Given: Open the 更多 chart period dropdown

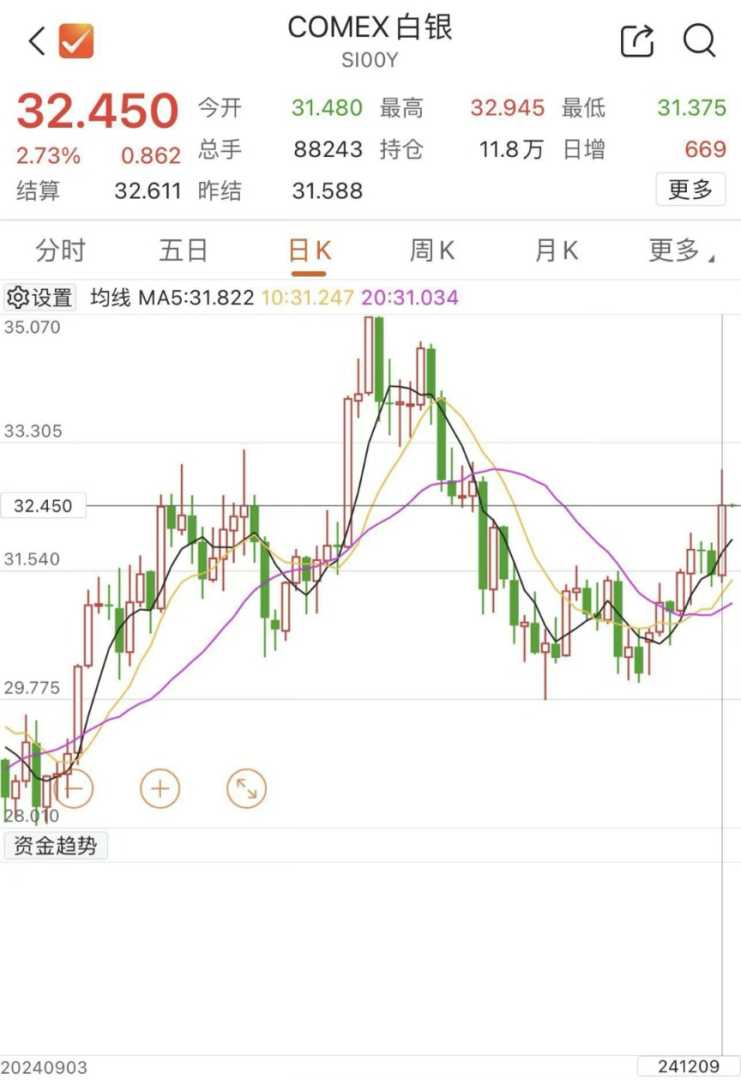Looking at the screenshot, I should click(680, 251).
